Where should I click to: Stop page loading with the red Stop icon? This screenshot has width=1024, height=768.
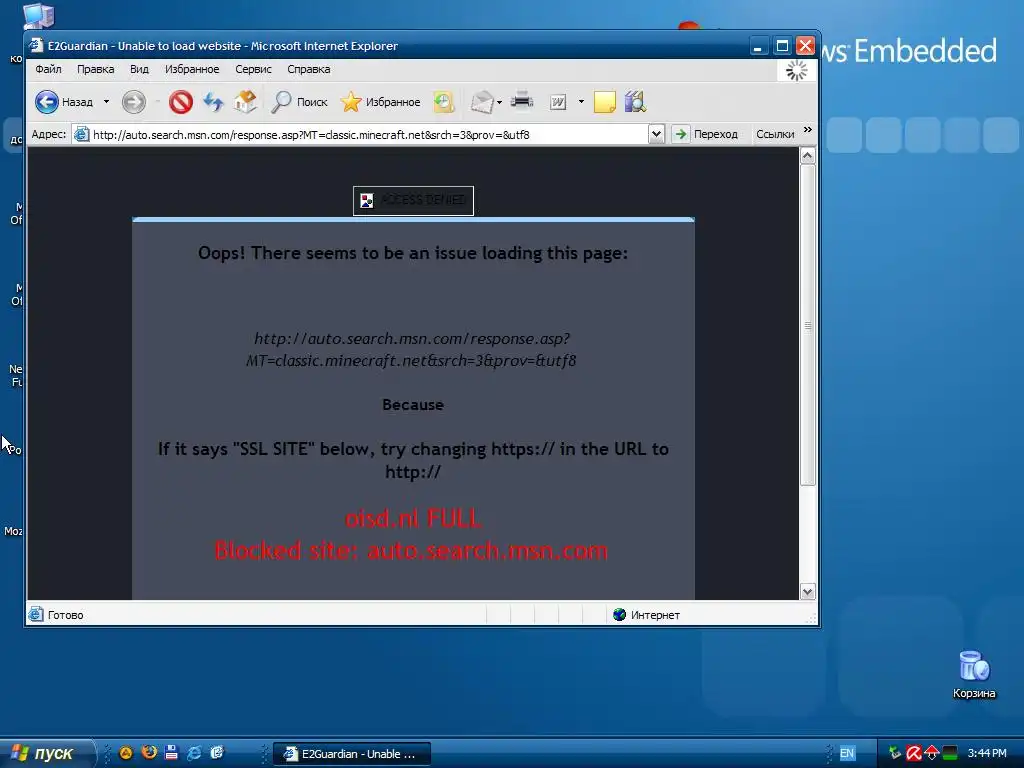[x=181, y=102]
